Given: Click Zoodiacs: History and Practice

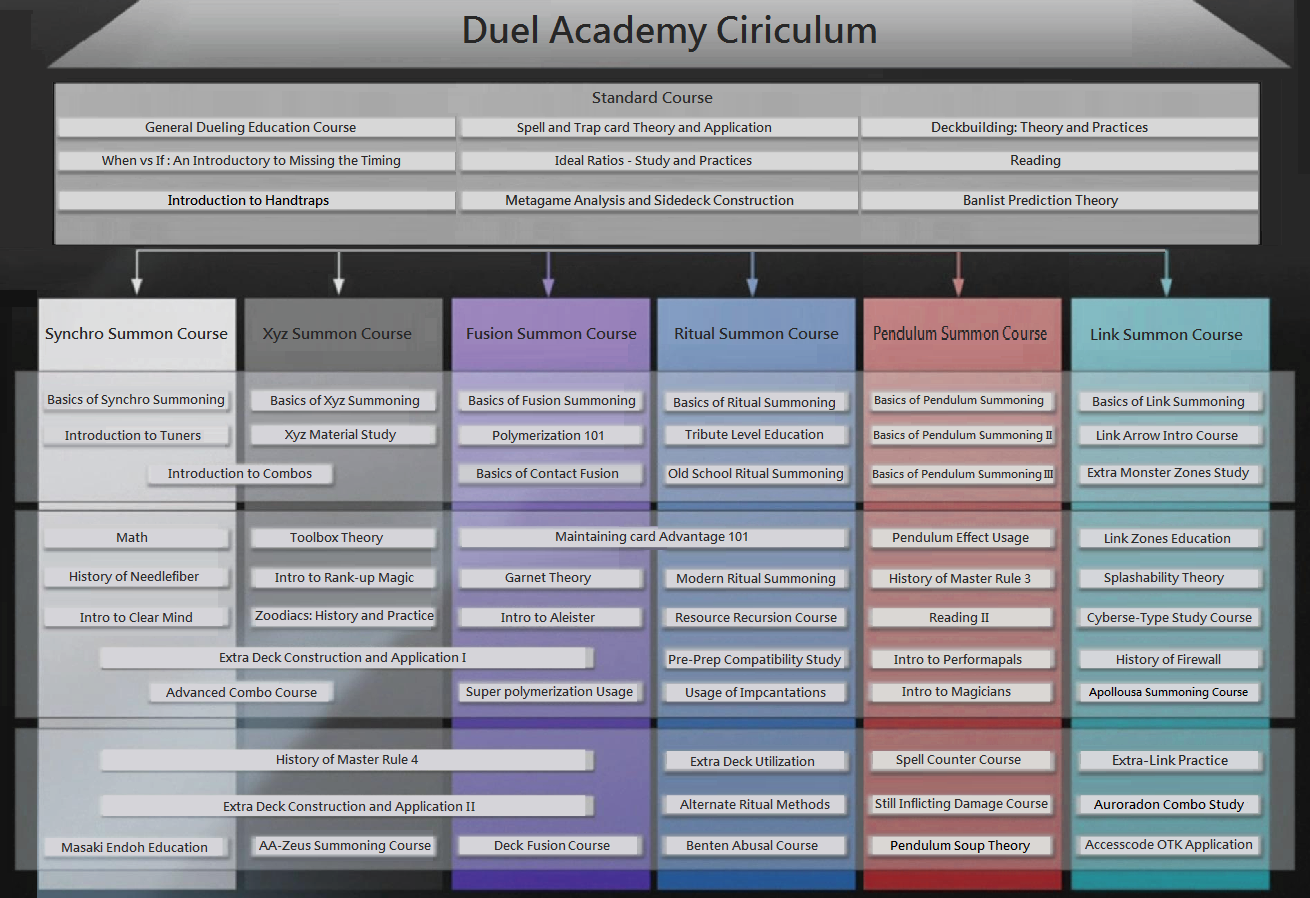Looking at the screenshot, I should [x=344, y=615].
